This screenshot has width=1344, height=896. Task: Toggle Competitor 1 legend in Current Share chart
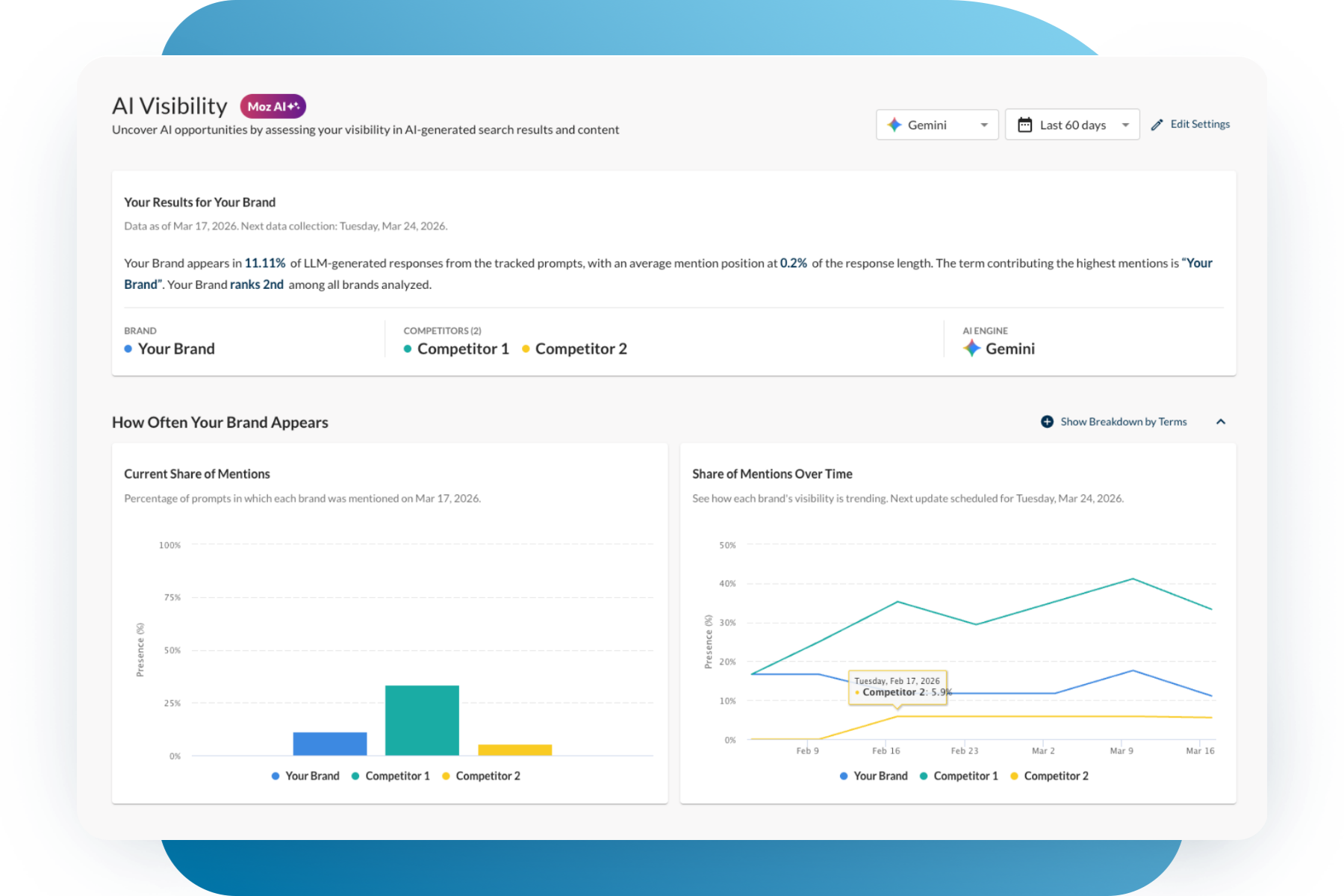391,776
